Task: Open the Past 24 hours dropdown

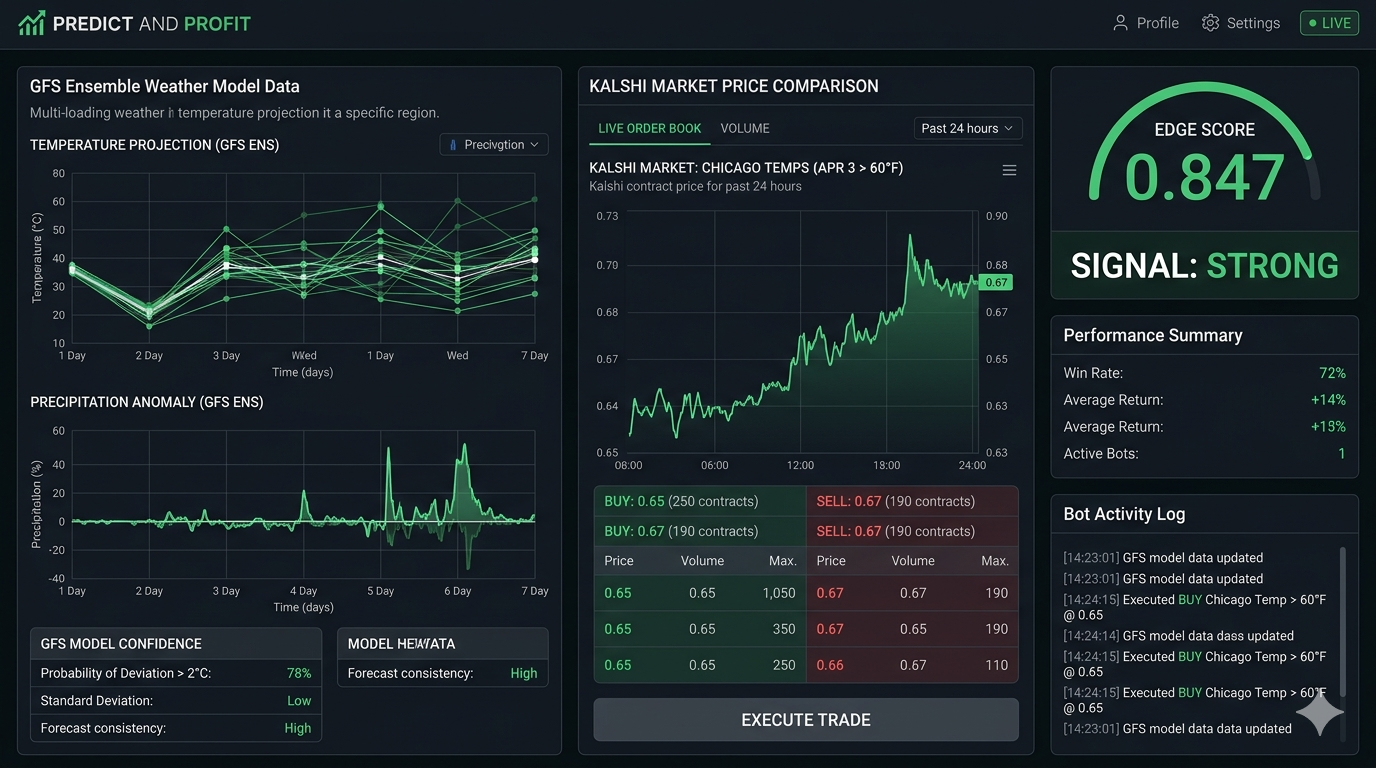Action: point(966,128)
